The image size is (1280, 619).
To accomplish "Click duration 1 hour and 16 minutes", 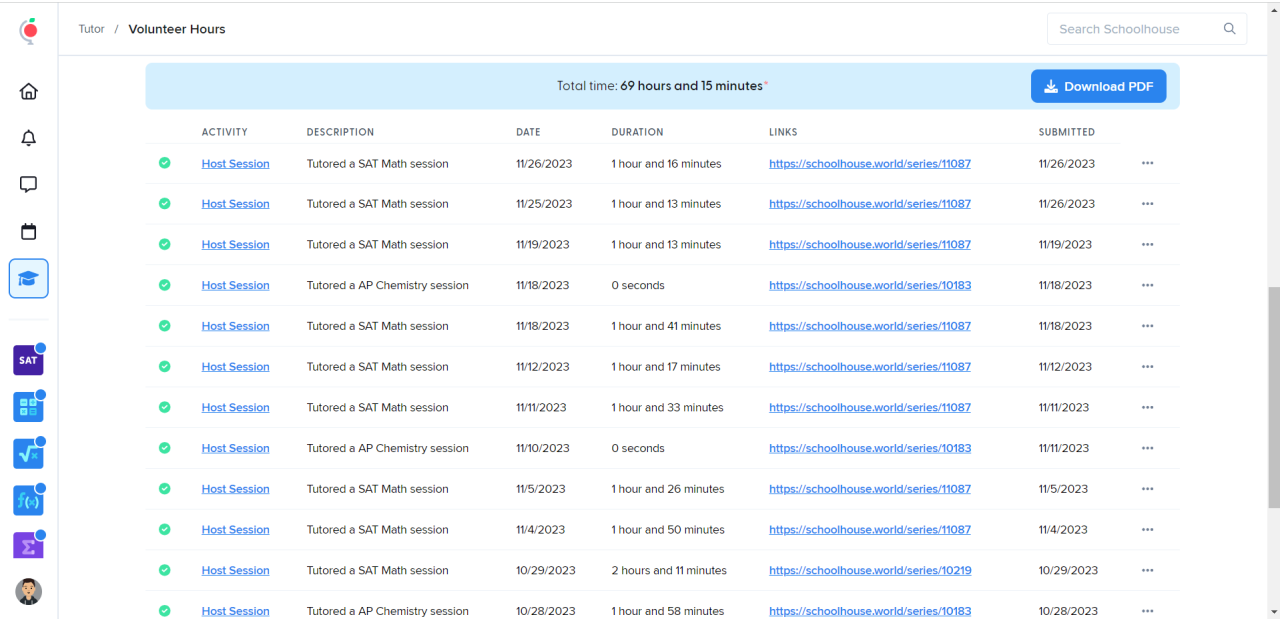I will [x=666, y=163].
